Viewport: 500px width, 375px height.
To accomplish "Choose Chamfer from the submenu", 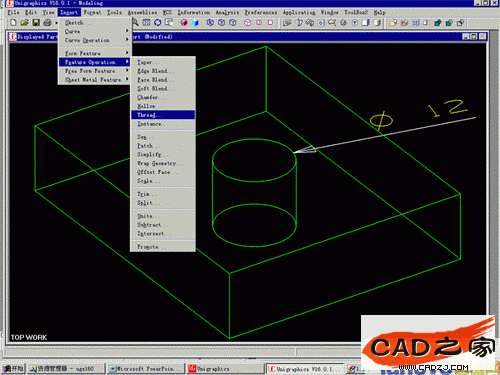I will coord(163,97).
